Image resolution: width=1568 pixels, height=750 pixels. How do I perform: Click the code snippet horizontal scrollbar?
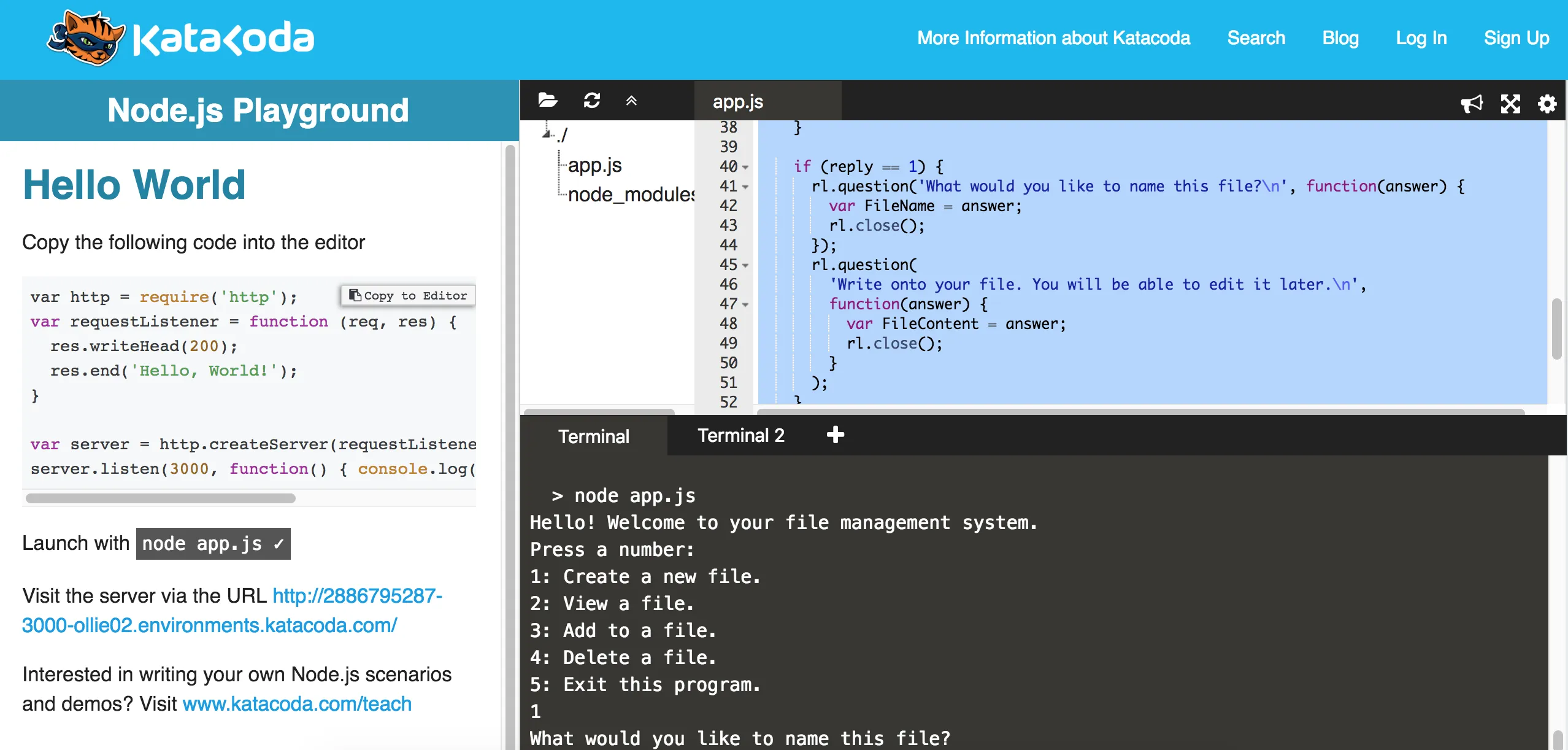(161, 498)
